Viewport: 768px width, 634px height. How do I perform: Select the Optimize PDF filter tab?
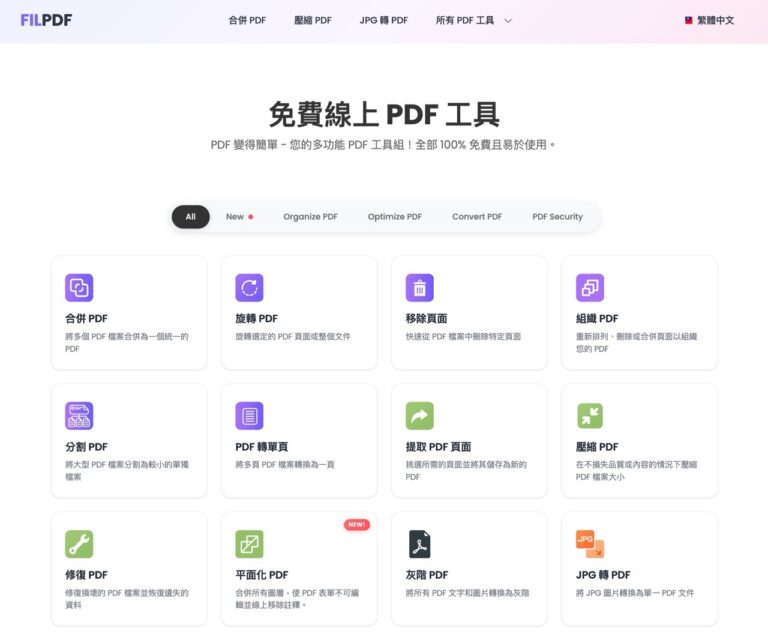pyautogui.click(x=395, y=217)
